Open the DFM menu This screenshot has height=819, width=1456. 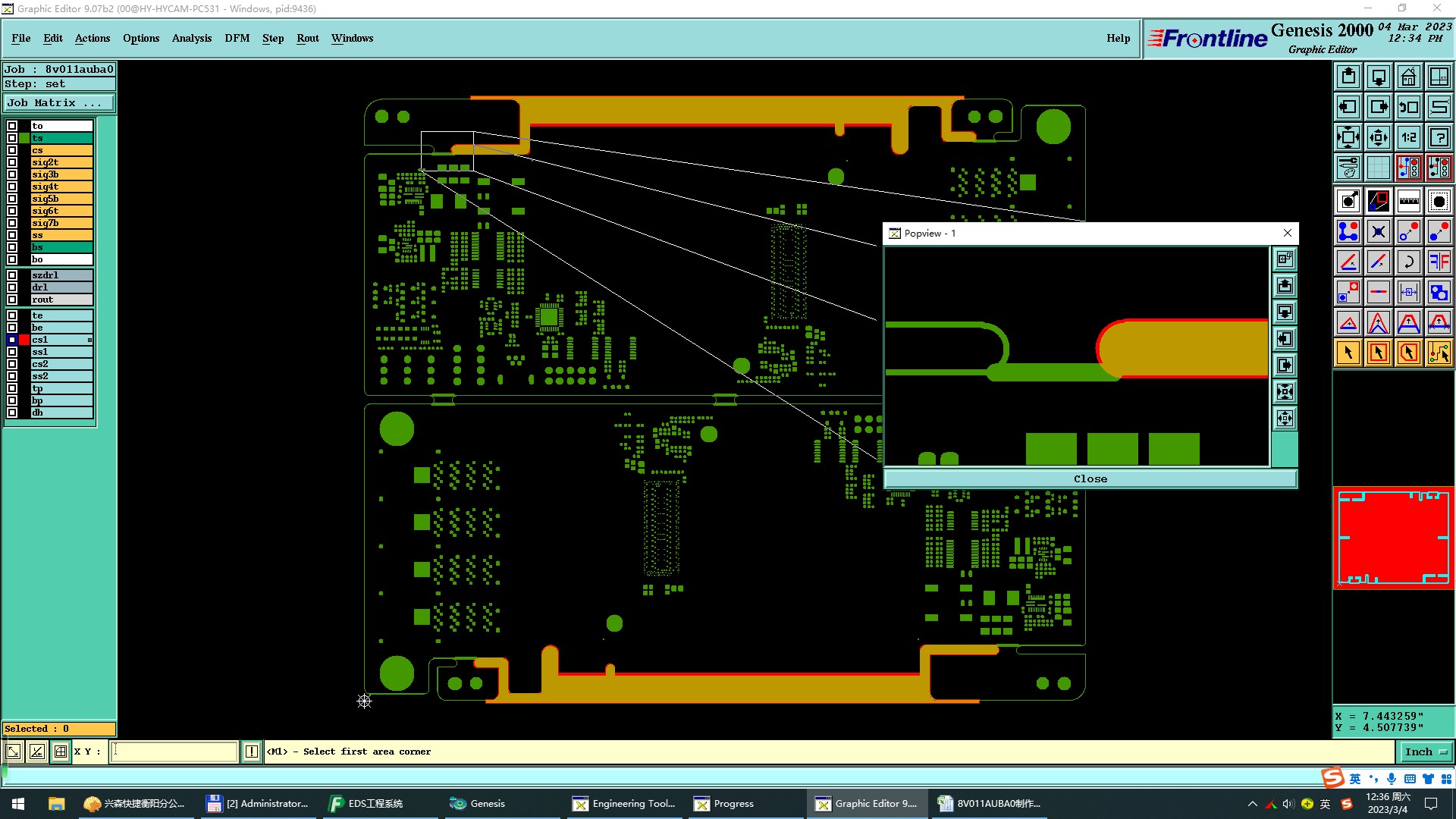(x=237, y=38)
